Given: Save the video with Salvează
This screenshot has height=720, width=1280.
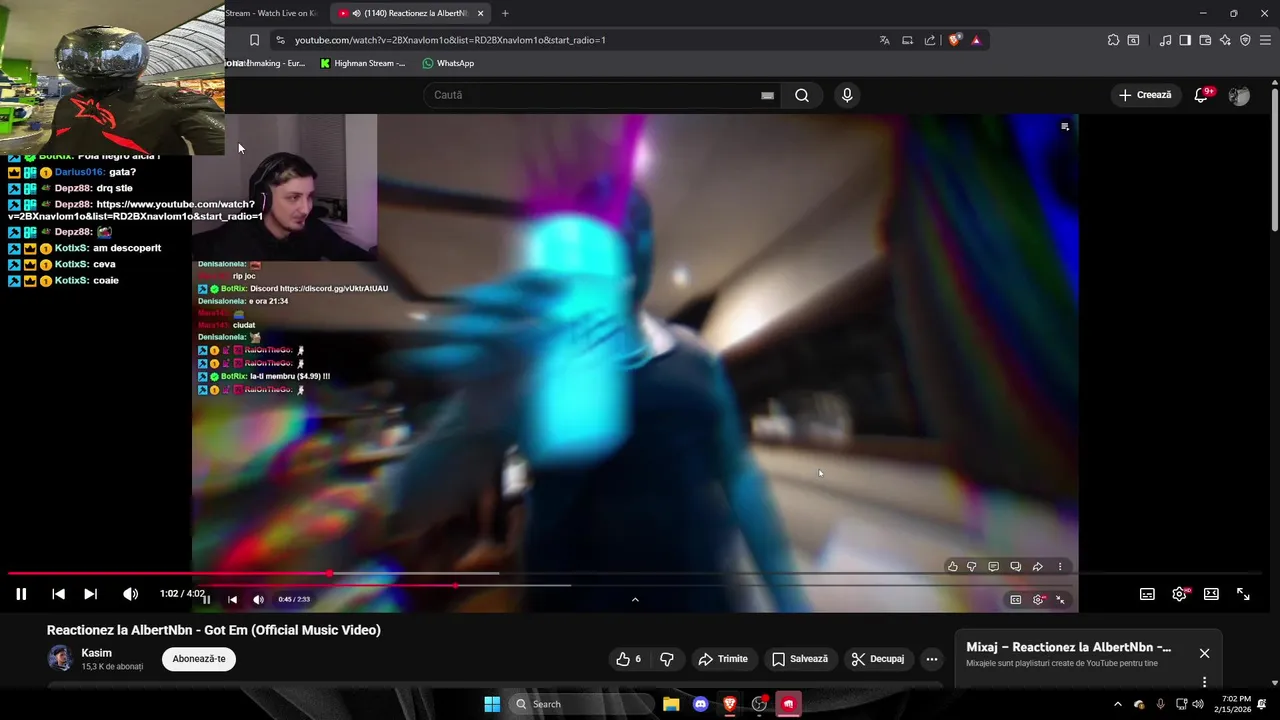Looking at the screenshot, I should [x=800, y=659].
